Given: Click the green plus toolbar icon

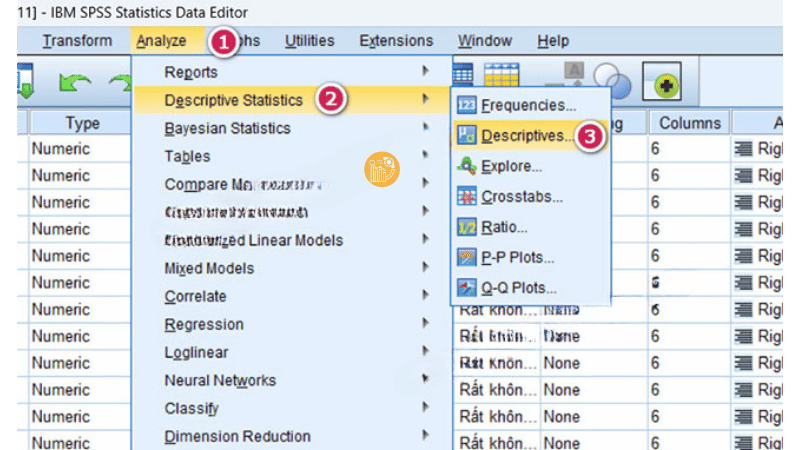Looking at the screenshot, I should click(x=662, y=82).
